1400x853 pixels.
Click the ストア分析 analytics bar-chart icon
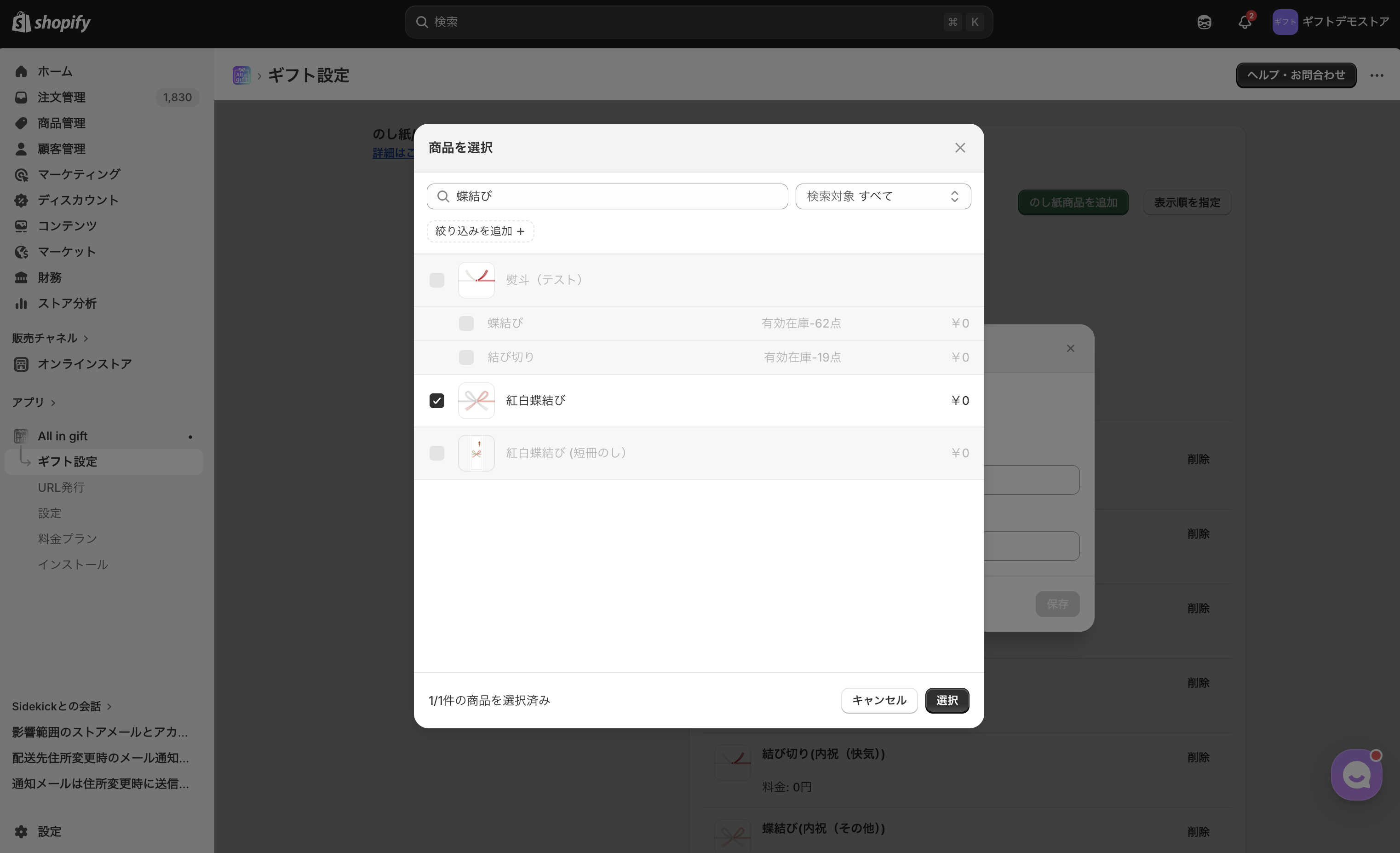21,304
